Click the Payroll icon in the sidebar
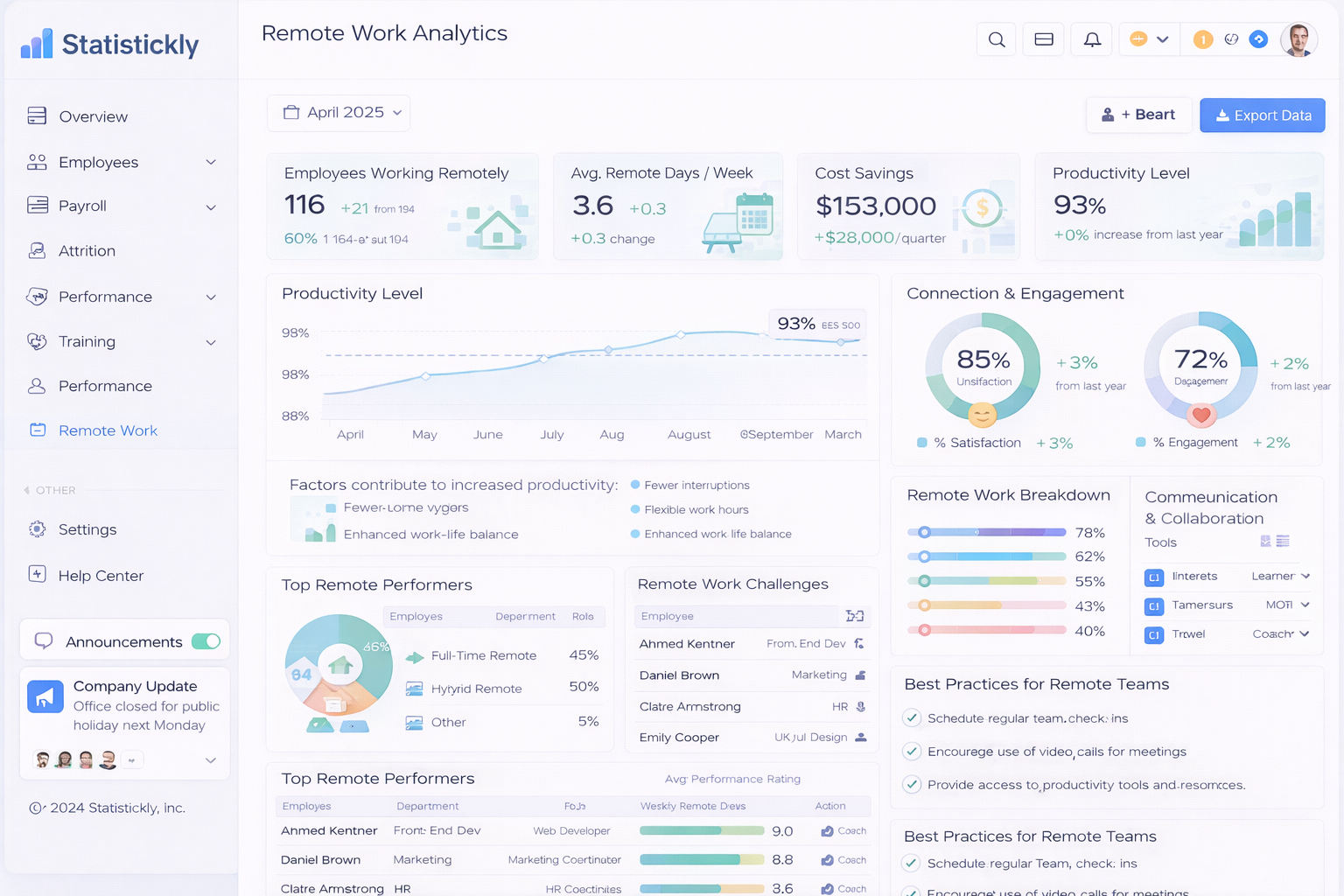This screenshot has height=896, width=1344. (37, 206)
